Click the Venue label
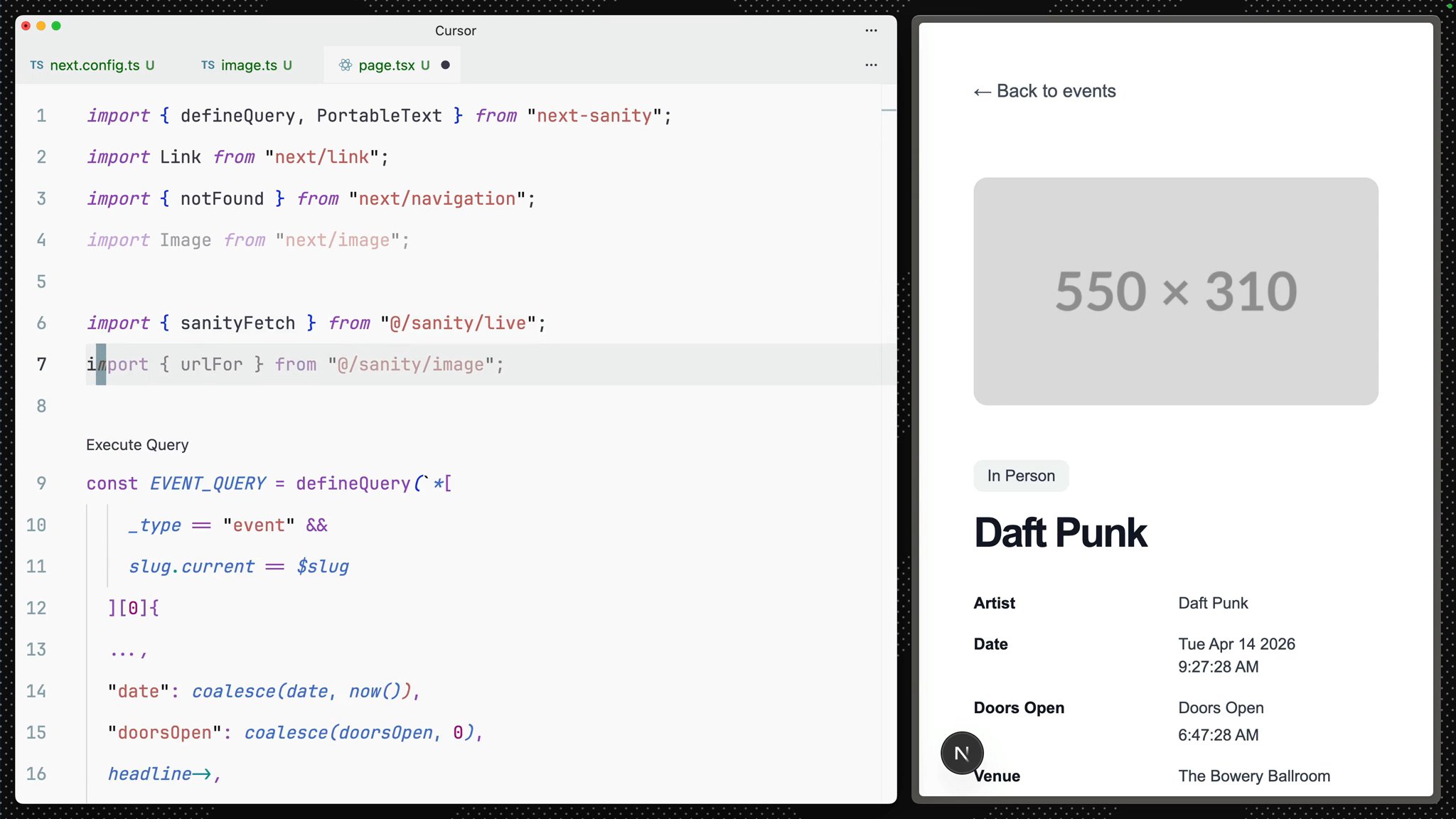Image resolution: width=1456 pixels, height=819 pixels. [997, 776]
